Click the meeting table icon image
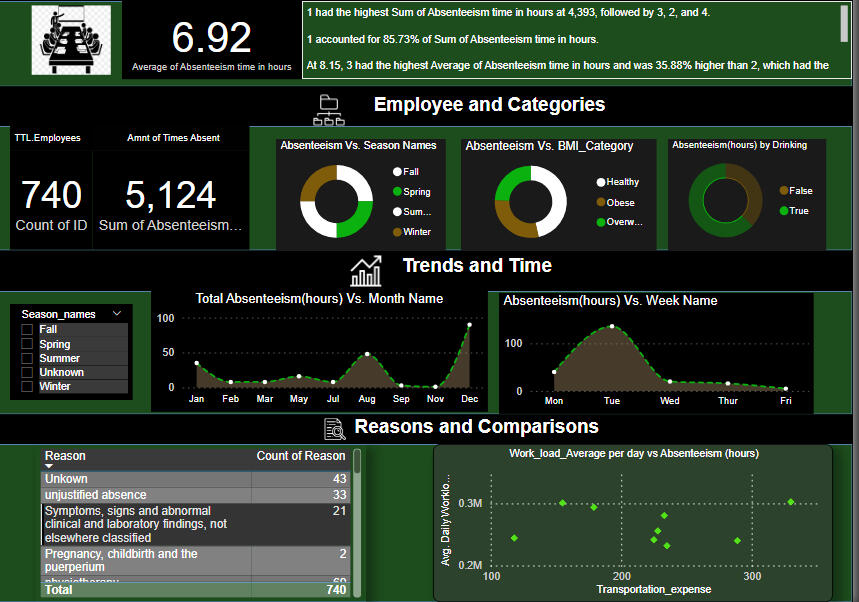 [x=70, y=40]
